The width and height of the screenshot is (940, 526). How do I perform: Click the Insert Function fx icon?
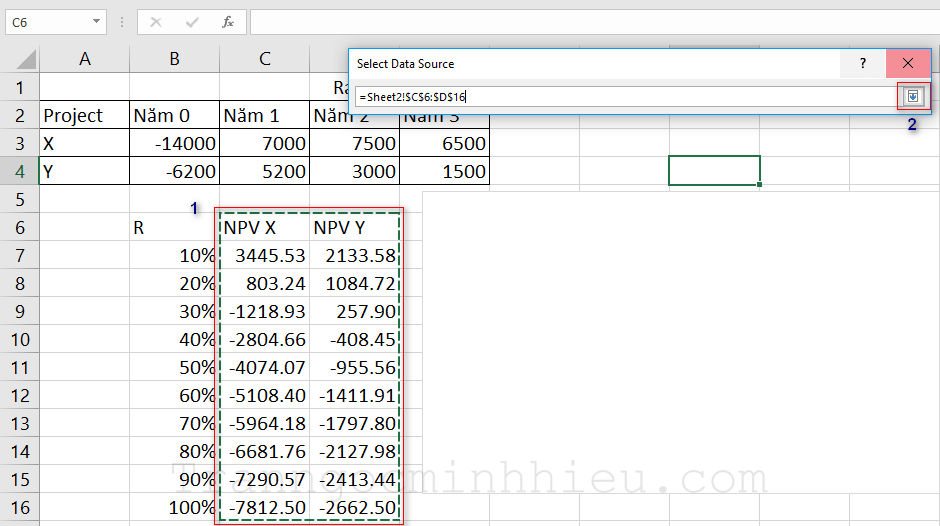tap(228, 21)
